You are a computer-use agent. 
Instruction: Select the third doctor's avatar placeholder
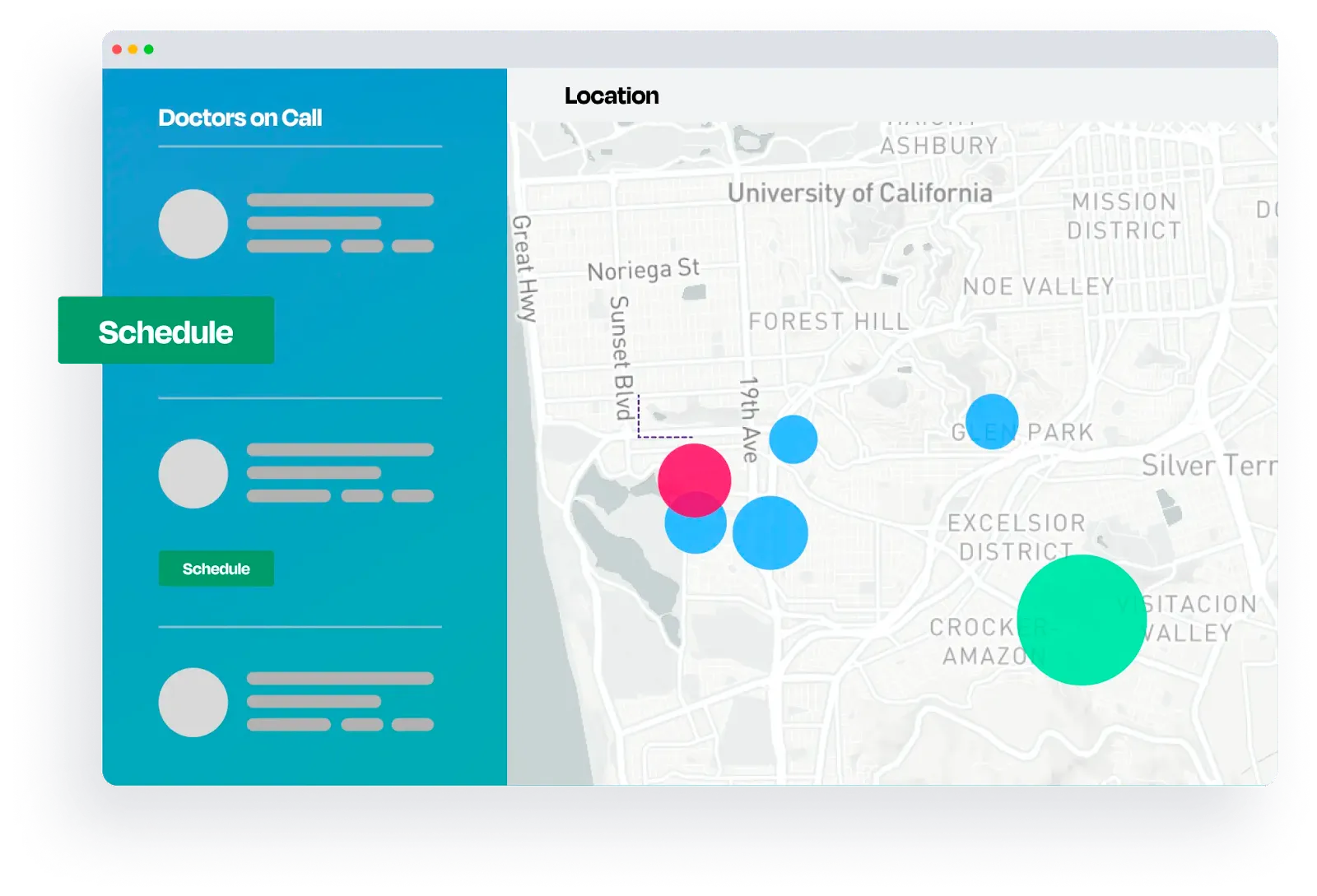click(193, 702)
